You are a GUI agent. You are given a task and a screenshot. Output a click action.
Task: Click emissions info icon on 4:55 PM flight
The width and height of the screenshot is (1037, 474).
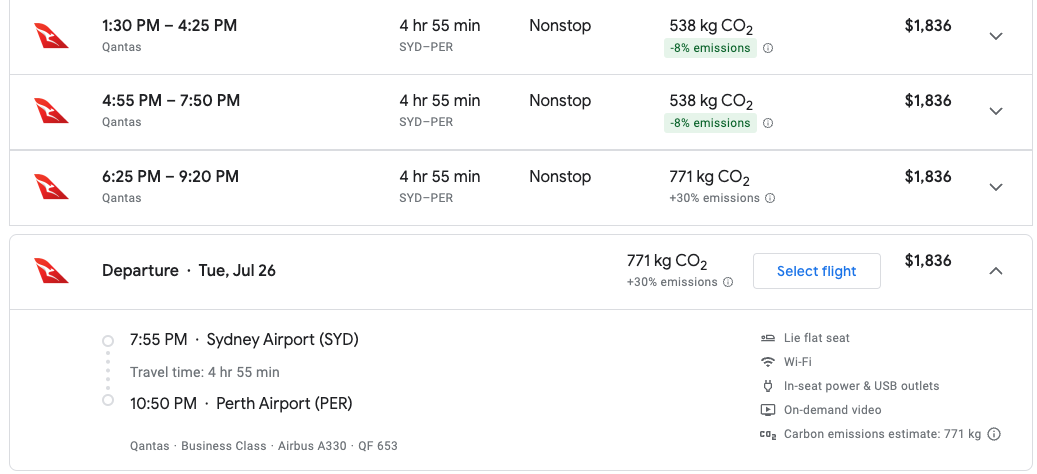pyautogui.click(x=768, y=123)
